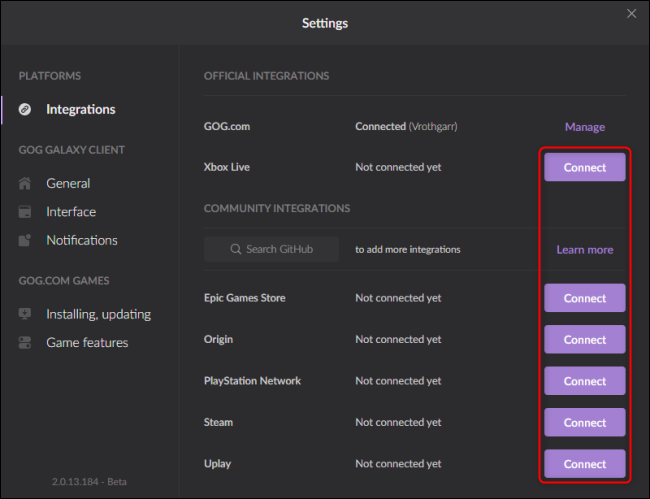Close the Settings window
The image size is (650, 499).
point(631,14)
